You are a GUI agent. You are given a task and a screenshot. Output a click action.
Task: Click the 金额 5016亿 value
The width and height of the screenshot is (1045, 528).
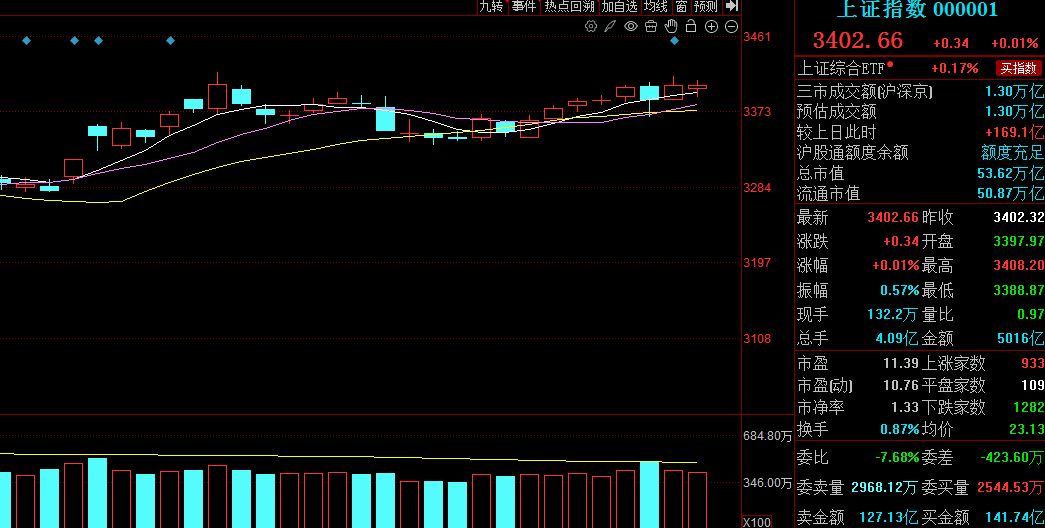[x=1020, y=338]
